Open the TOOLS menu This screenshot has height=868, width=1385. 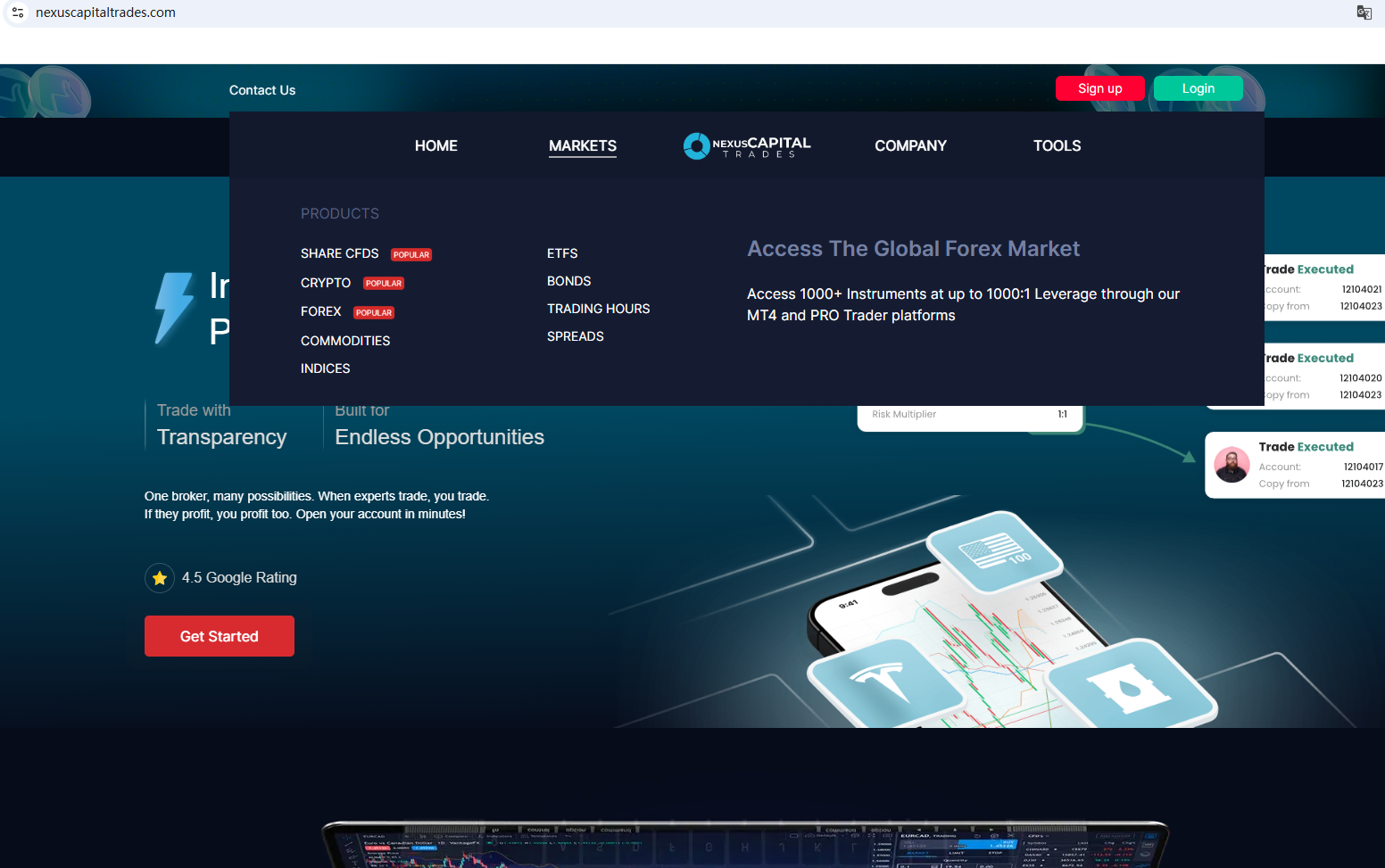(1057, 145)
